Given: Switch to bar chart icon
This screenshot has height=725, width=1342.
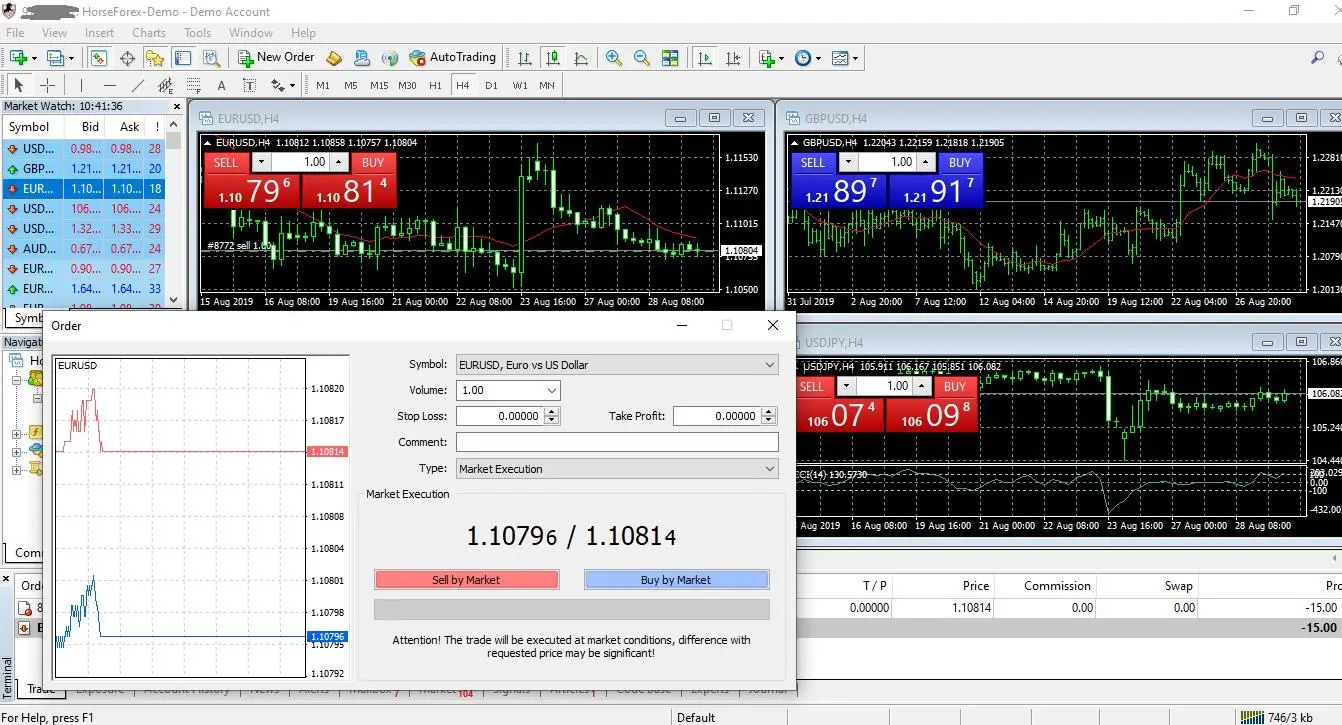Looking at the screenshot, I should 524,58.
